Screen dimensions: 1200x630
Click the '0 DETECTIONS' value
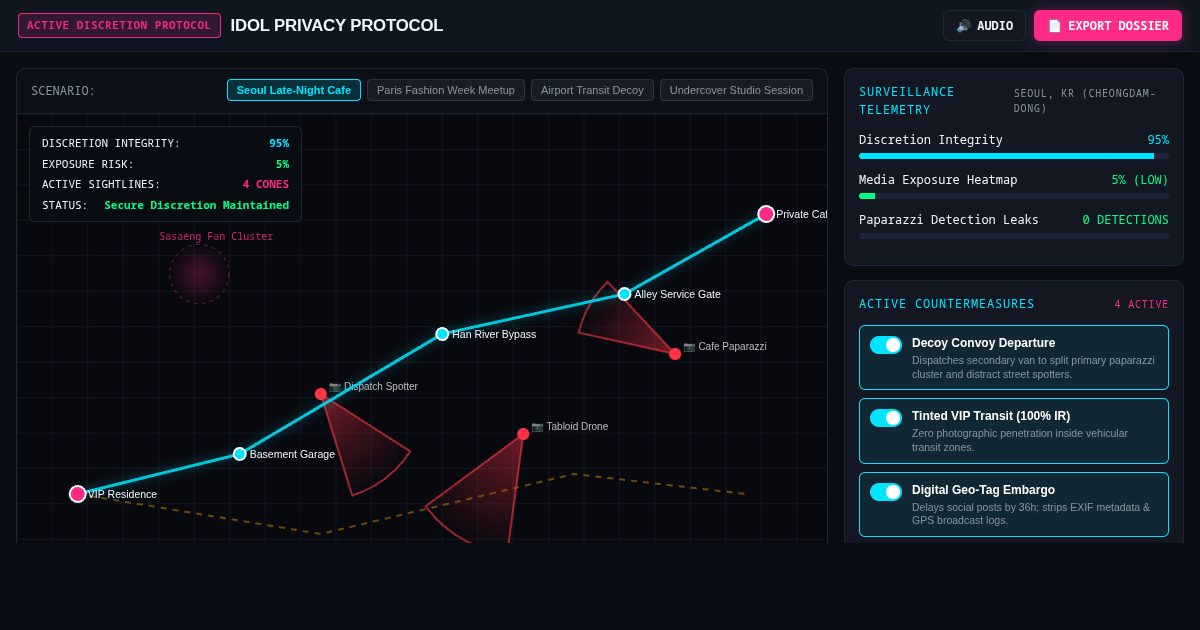pyautogui.click(x=1125, y=220)
